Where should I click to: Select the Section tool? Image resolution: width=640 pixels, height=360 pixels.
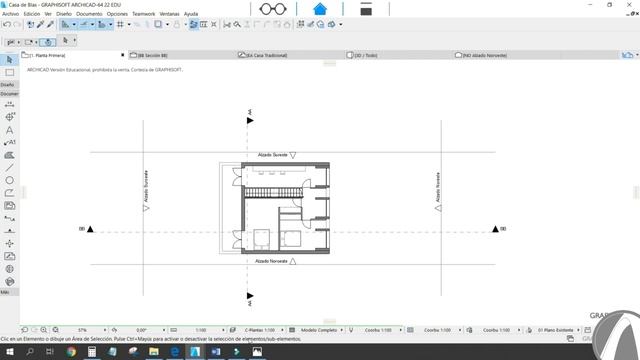9,218
